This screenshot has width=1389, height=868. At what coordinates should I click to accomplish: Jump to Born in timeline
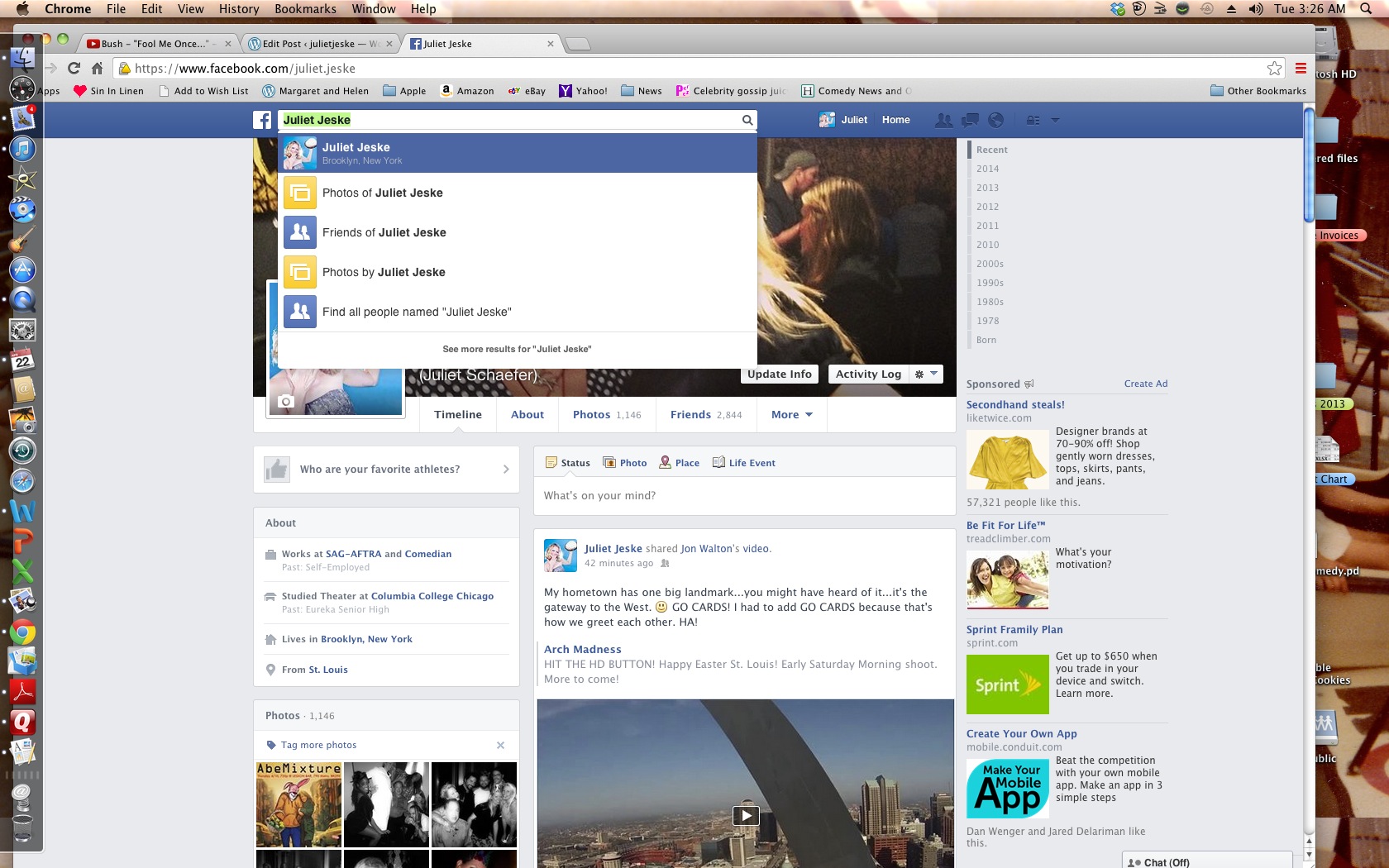[986, 340]
